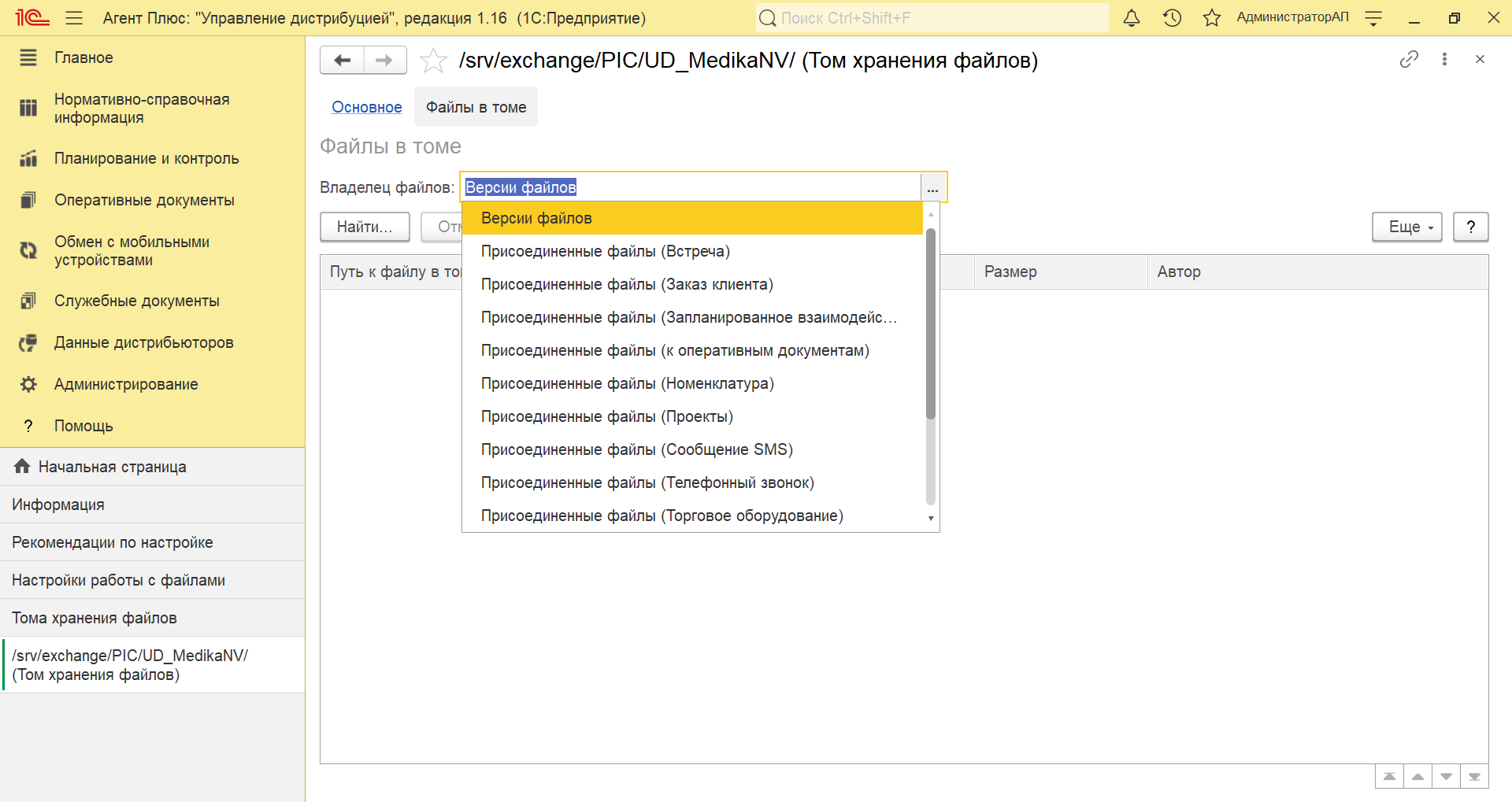Image resolution: width=1512 pixels, height=802 pixels.
Task: Move down one row in the table
Action: (x=1446, y=777)
